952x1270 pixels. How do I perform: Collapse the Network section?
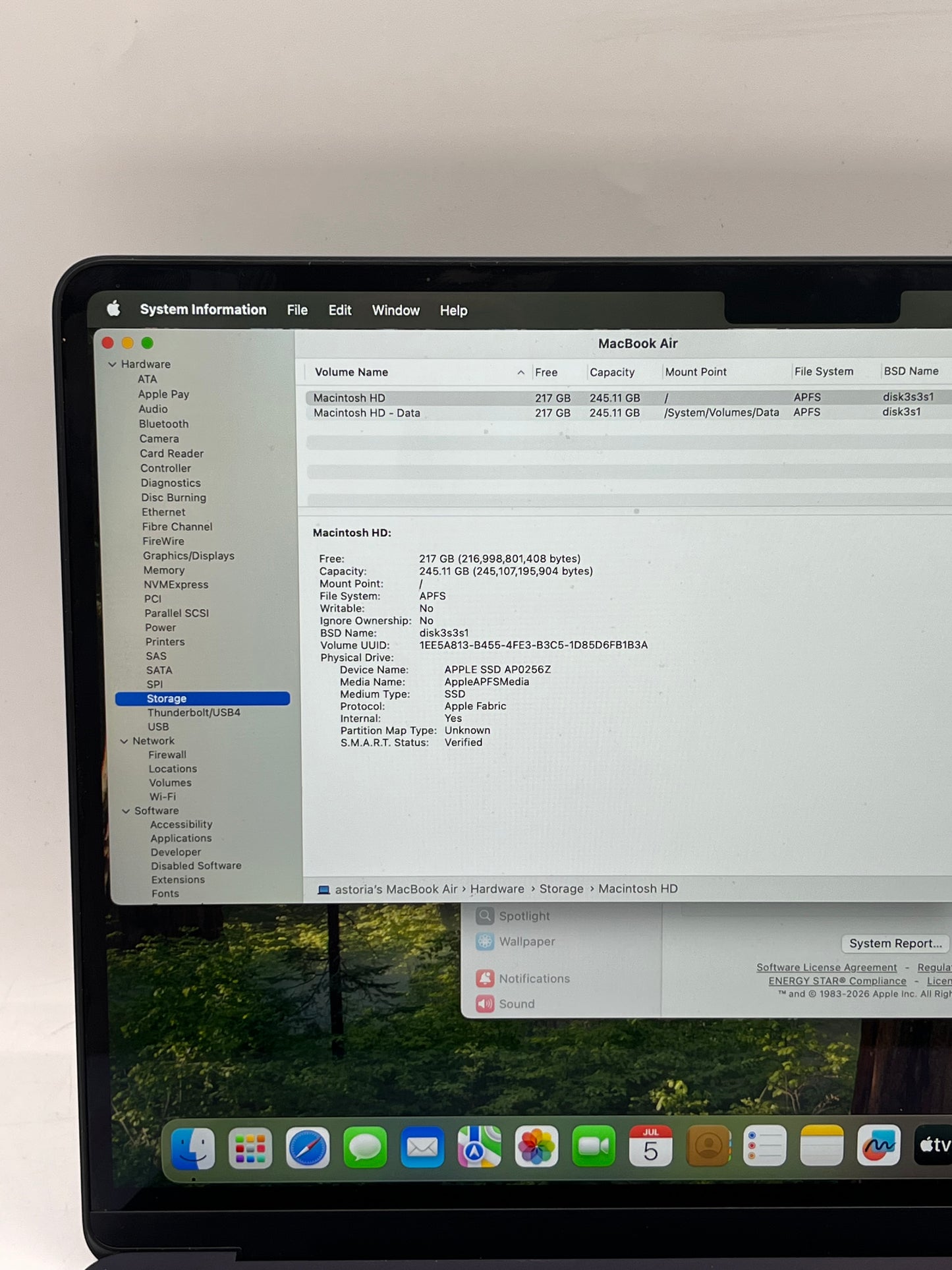tap(124, 741)
